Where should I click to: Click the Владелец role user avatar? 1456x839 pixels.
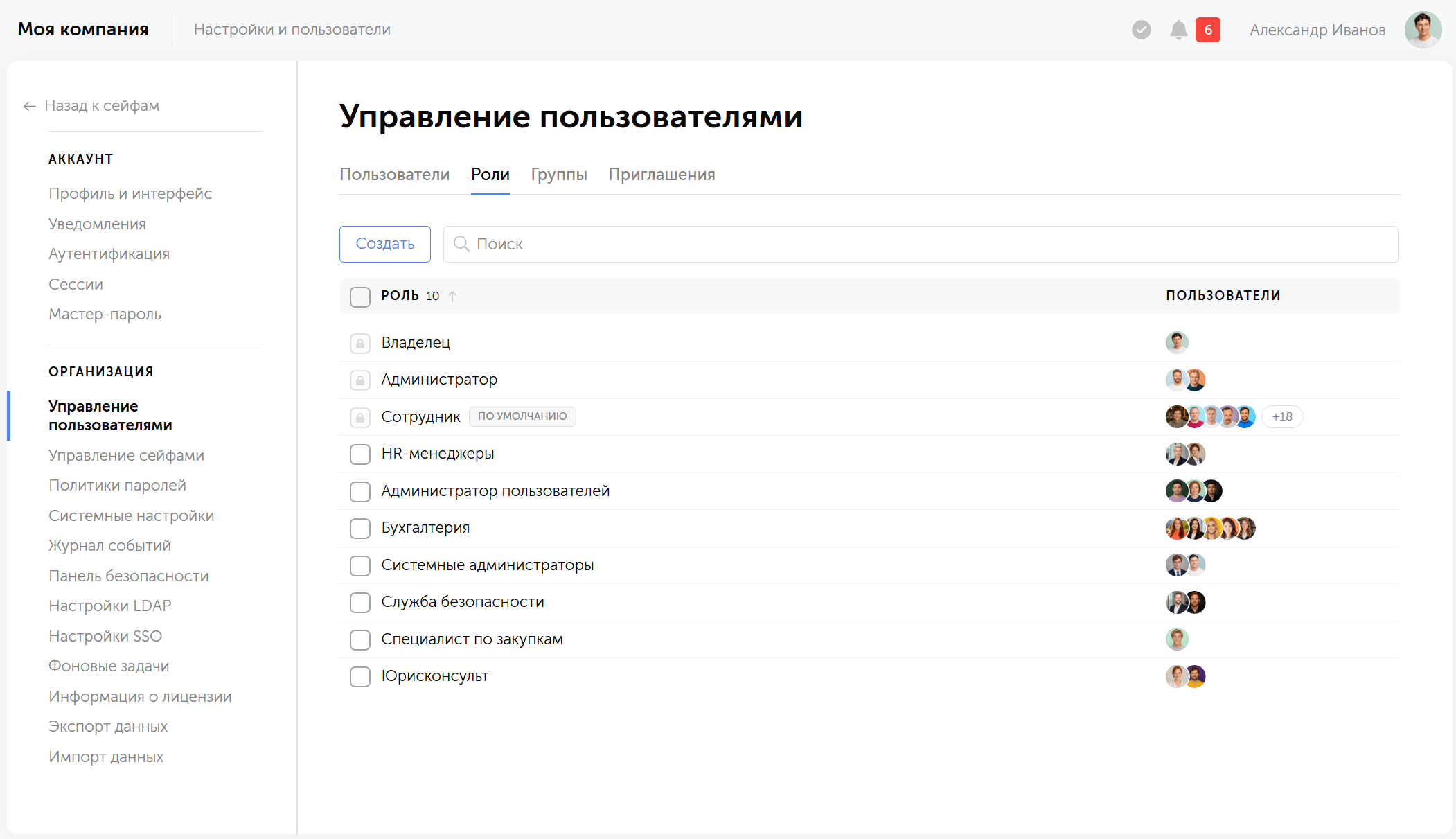[x=1177, y=342]
